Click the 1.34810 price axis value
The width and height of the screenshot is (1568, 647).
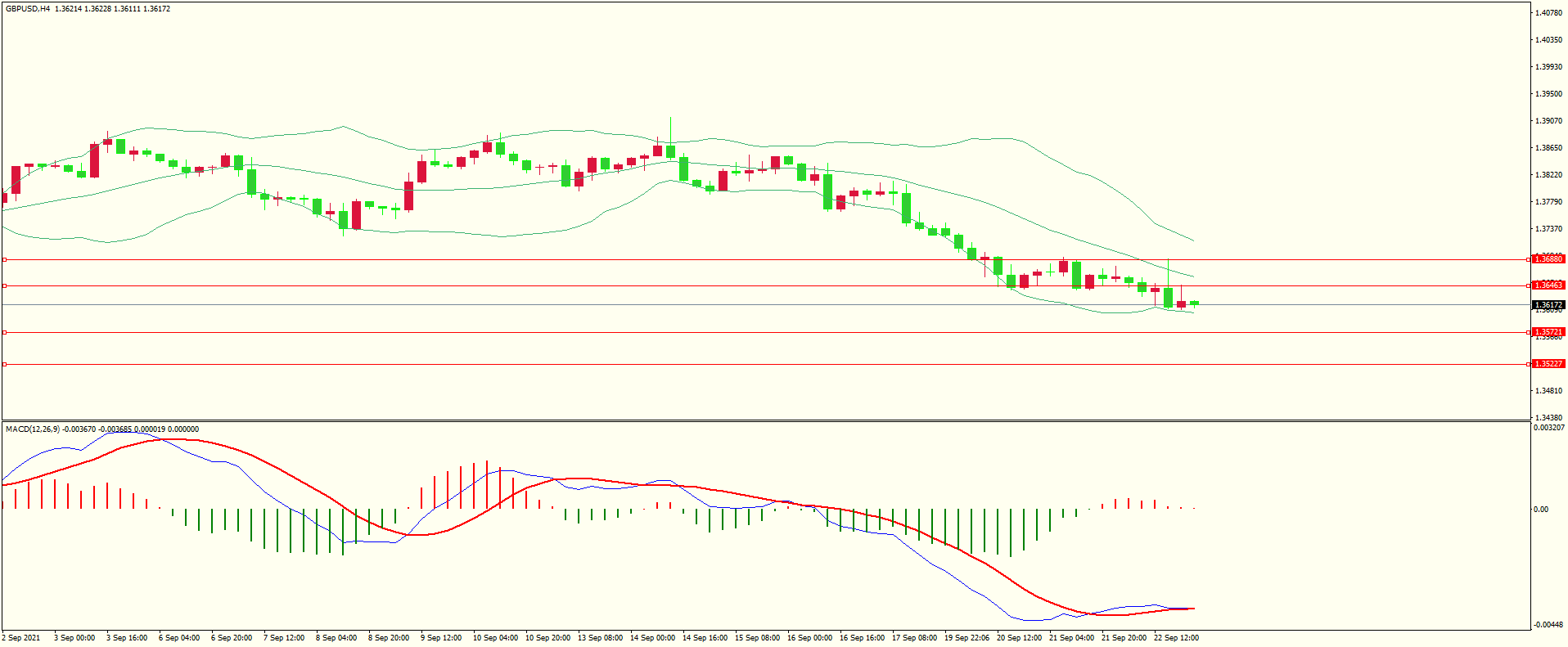[1549, 391]
